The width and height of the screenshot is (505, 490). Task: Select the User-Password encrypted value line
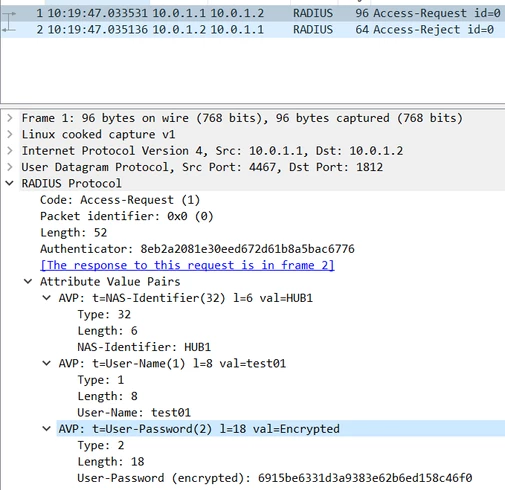click(275, 478)
